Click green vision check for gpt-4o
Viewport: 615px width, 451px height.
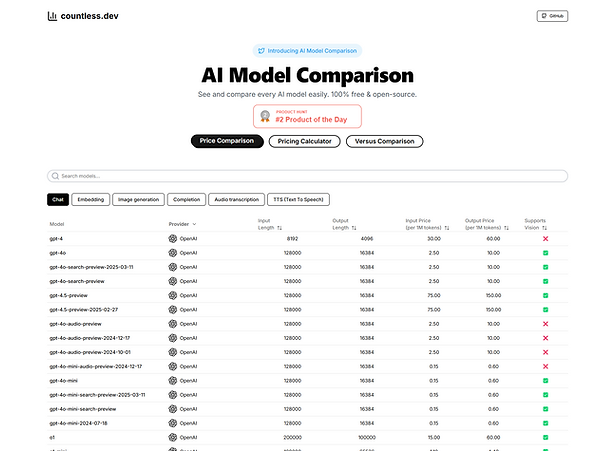[x=545, y=253]
